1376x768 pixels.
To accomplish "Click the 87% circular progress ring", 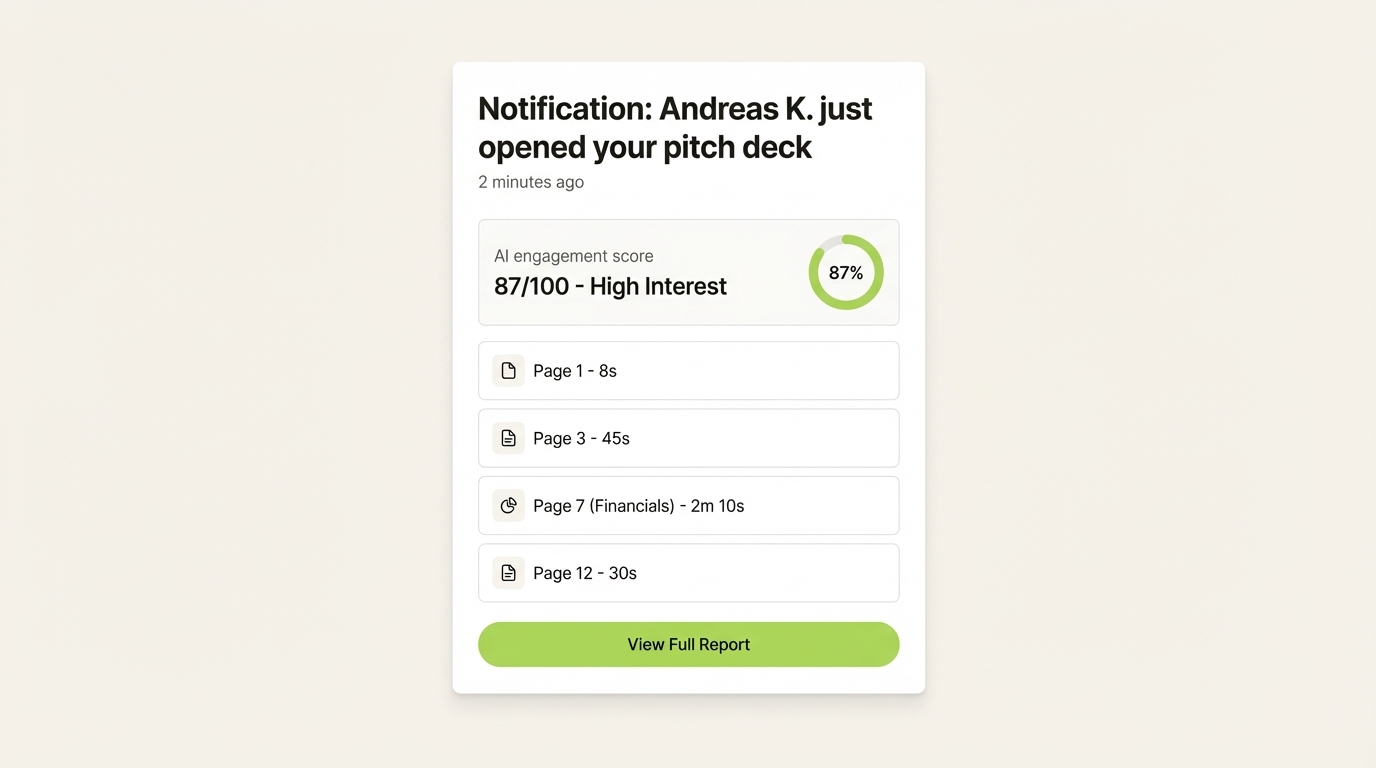I will pyautogui.click(x=846, y=272).
